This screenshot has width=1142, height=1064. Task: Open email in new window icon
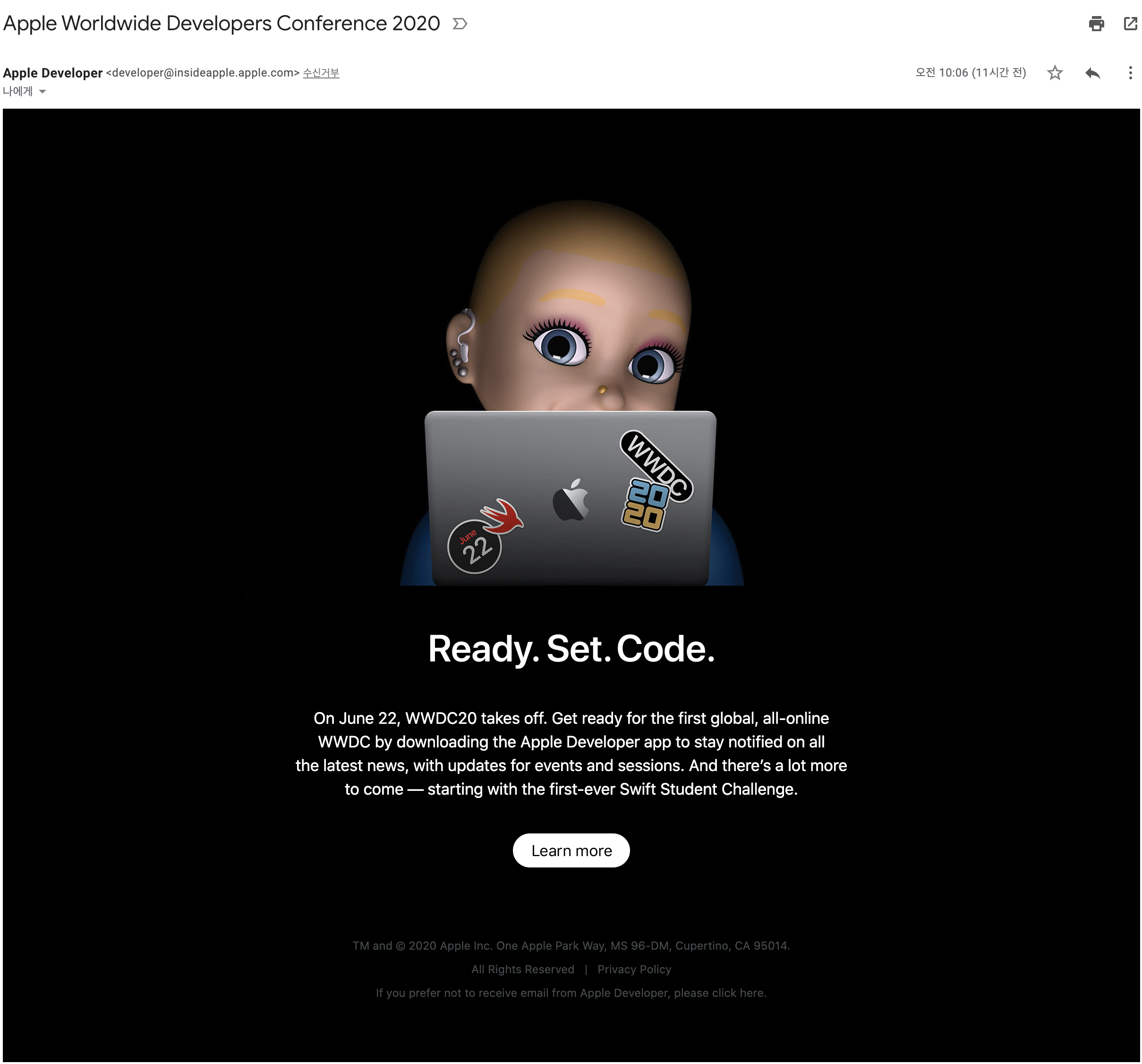click(x=1130, y=24)
